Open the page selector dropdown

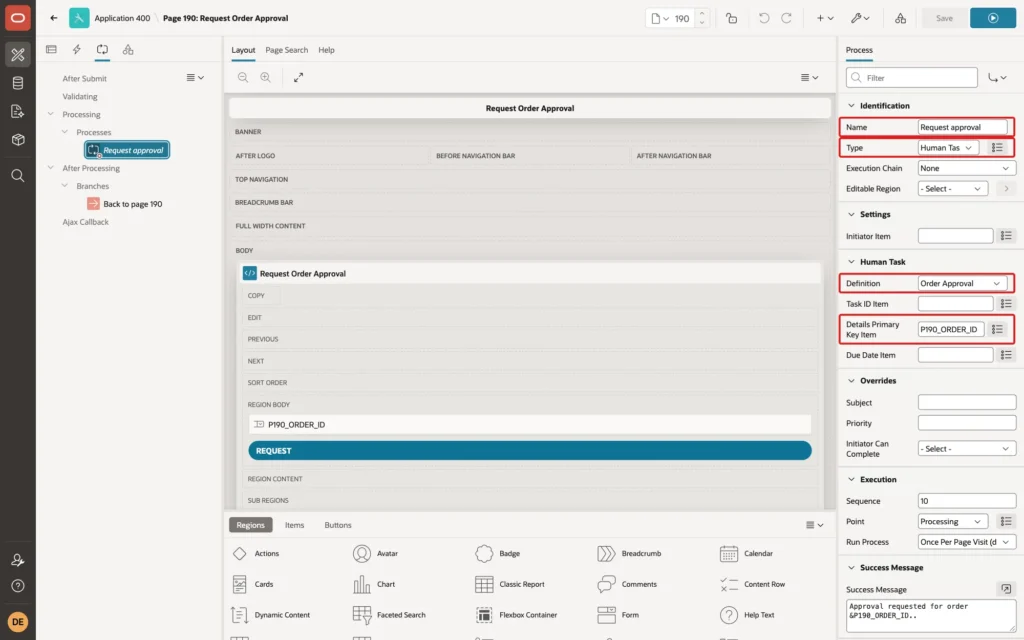tap(660, 18)
